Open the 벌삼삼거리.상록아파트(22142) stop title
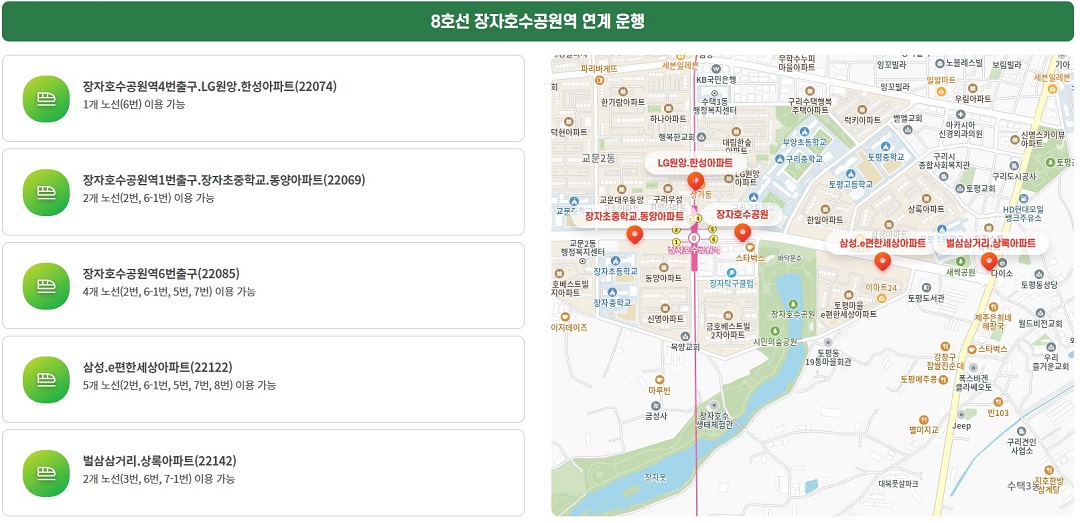The height and width of the screenshot is (523, 1080). (x=159, y=462)
